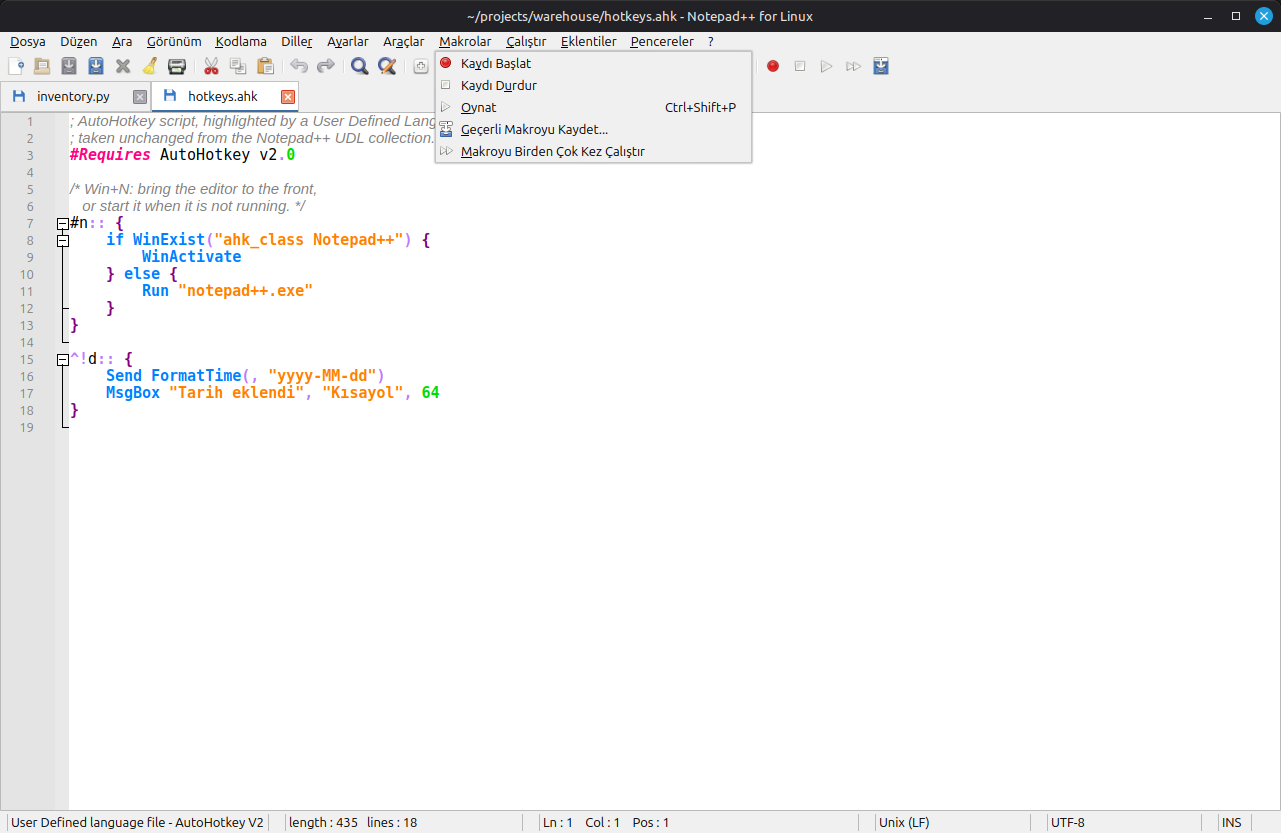Screen dimensions: 1281x833
Task: Open Replace with the magnifier-pencil icon
Action: 387,66
